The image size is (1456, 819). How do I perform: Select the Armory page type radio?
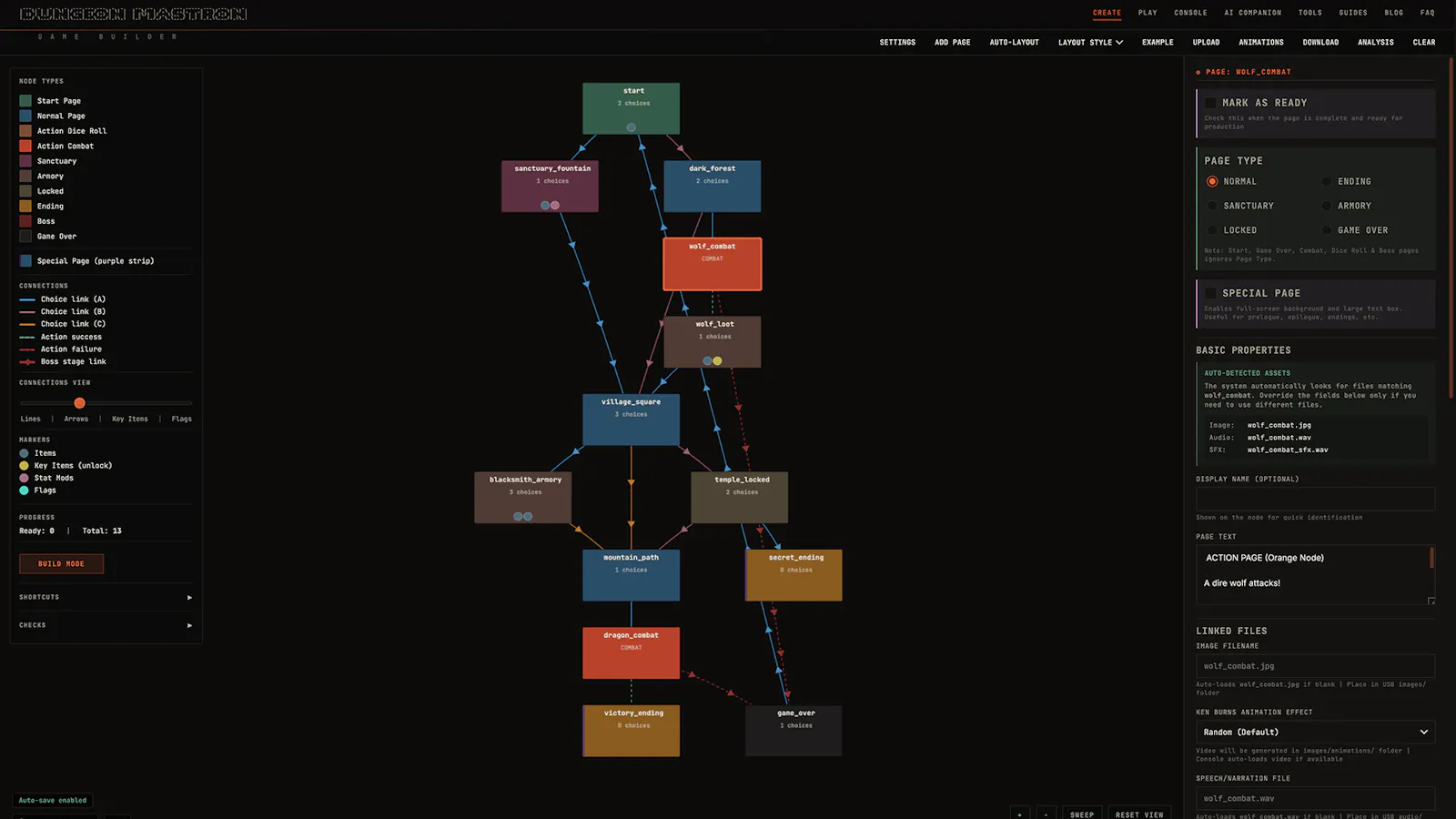[1326, 206]
